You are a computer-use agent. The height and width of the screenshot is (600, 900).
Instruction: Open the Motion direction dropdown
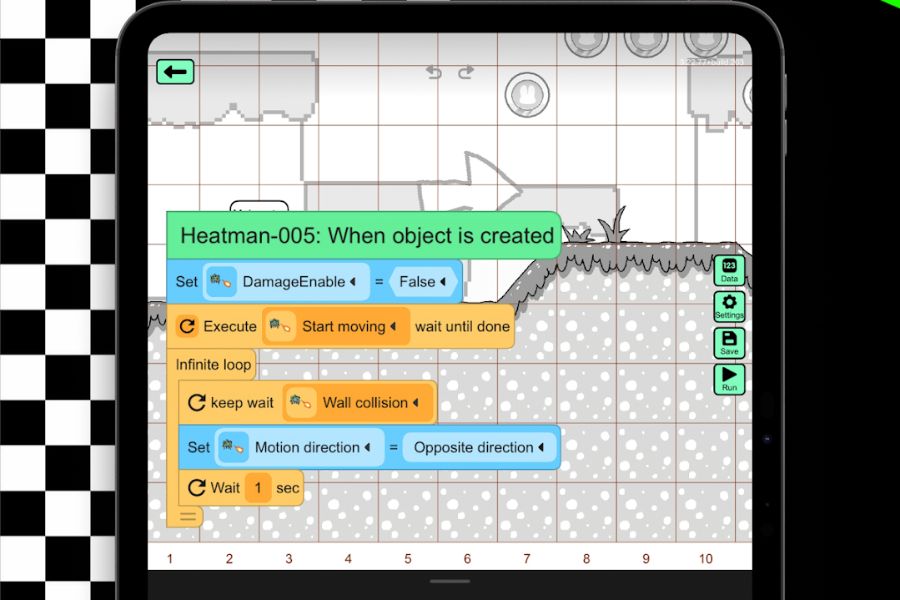tap(313, 447)
